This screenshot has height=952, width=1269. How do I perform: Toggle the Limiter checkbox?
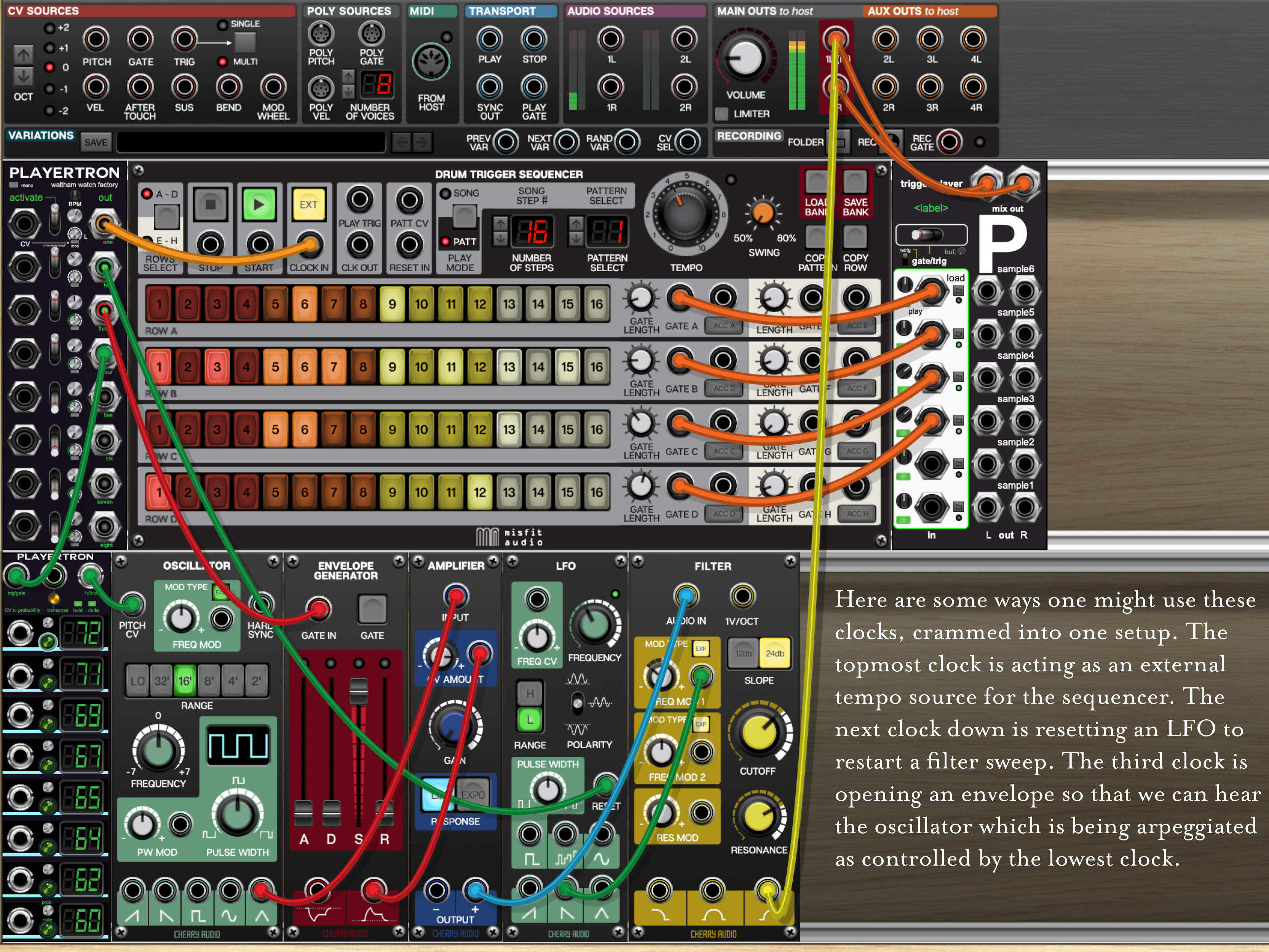tap(722, 113)
